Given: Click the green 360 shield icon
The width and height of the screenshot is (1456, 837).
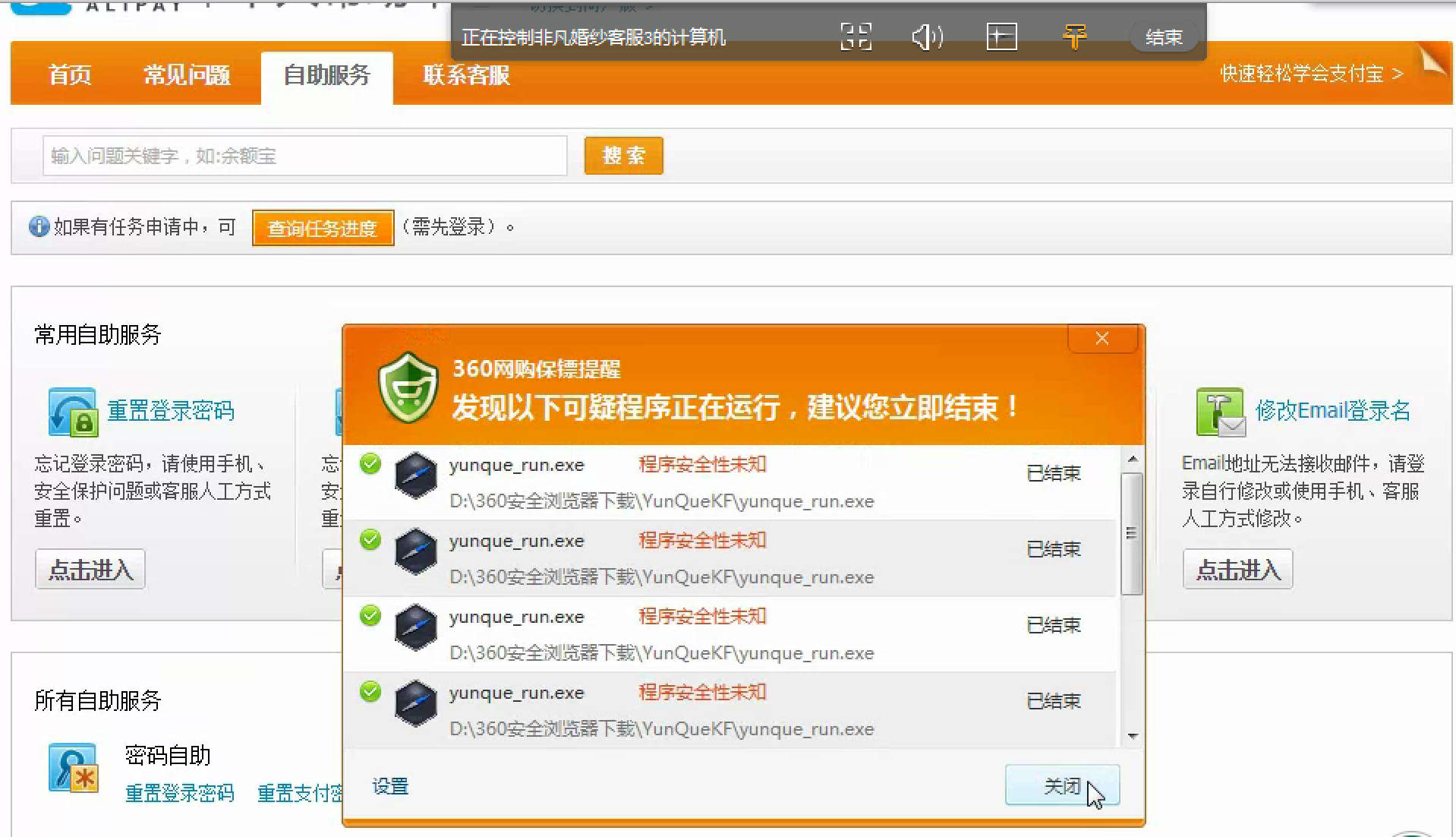Looking at the screenshot, I should 408,388.
